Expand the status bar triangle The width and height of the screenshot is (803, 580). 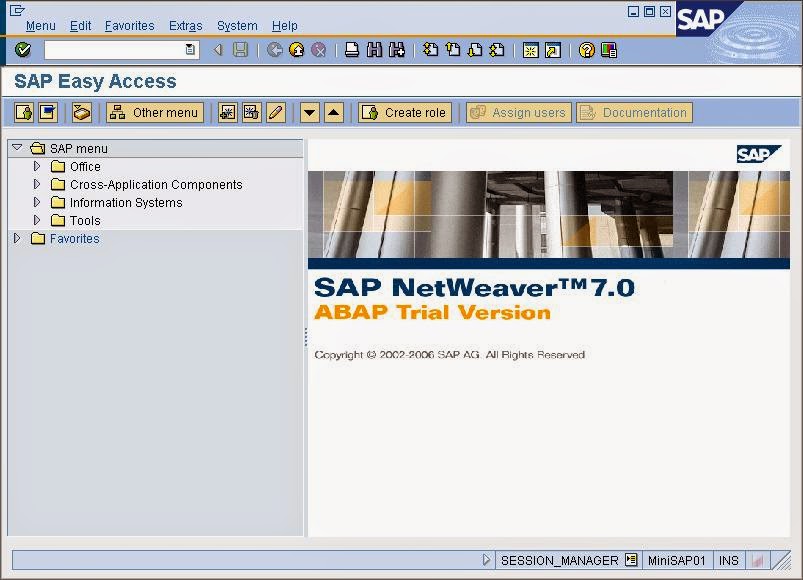487,560
